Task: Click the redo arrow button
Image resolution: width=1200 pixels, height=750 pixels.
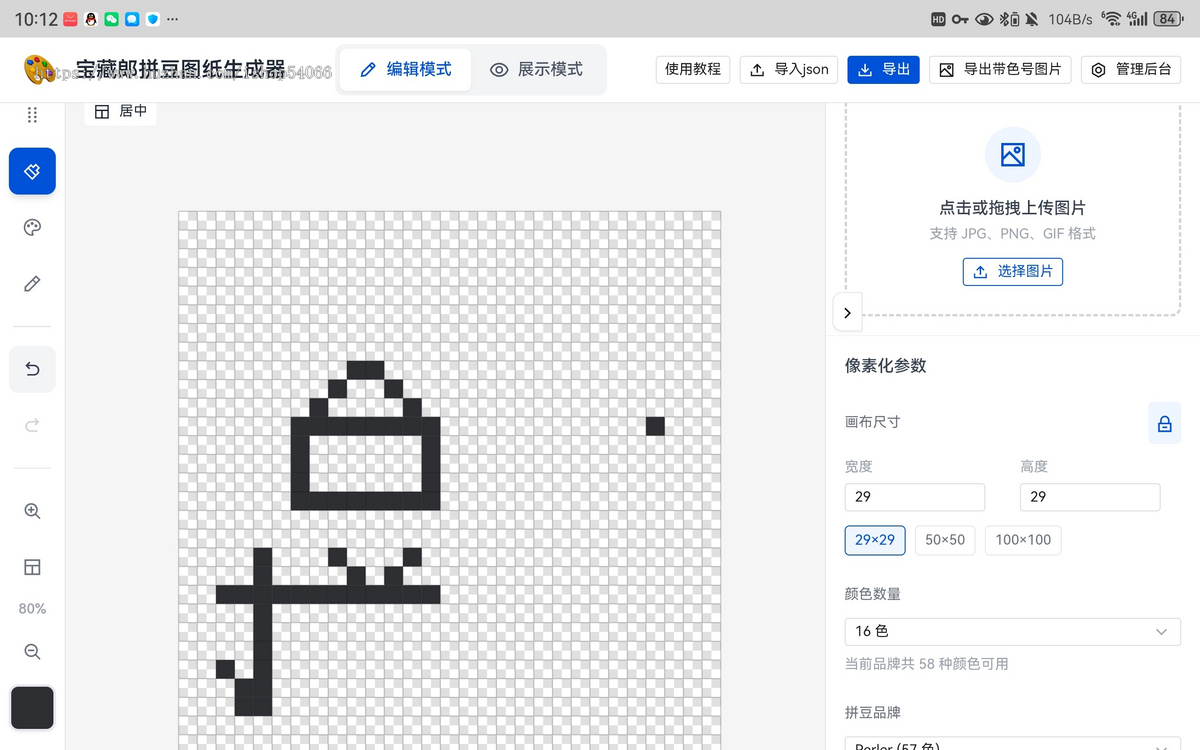Action: tap(32, 426)
